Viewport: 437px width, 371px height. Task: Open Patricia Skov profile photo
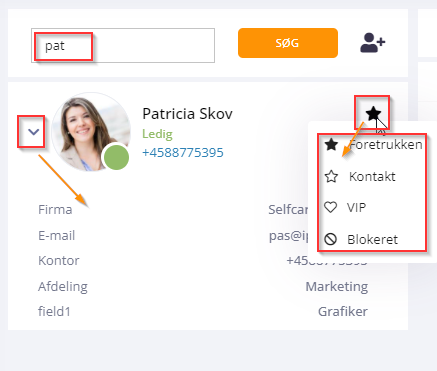coord(91,132)
